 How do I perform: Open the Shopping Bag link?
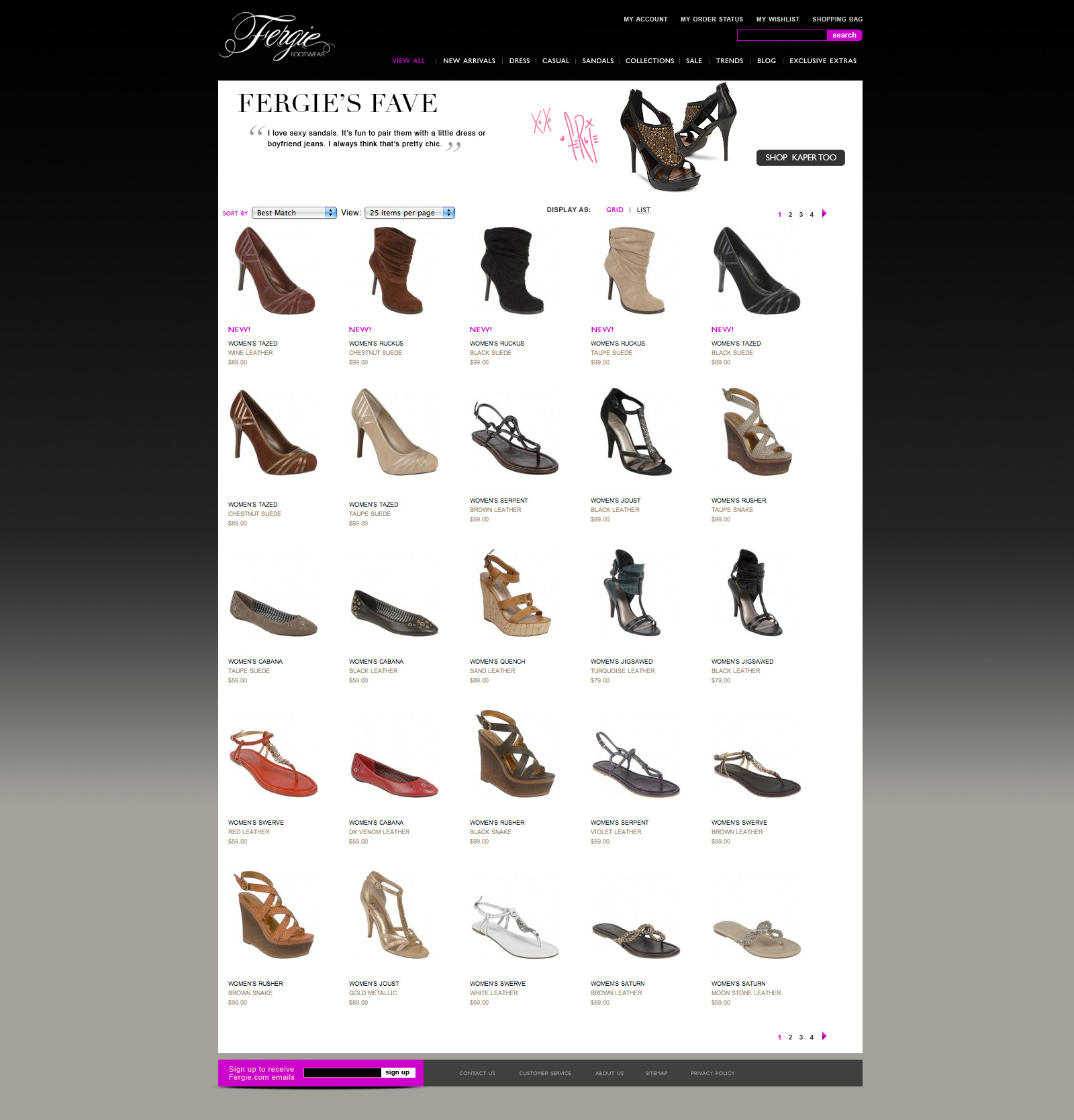(x=837, y=19)
